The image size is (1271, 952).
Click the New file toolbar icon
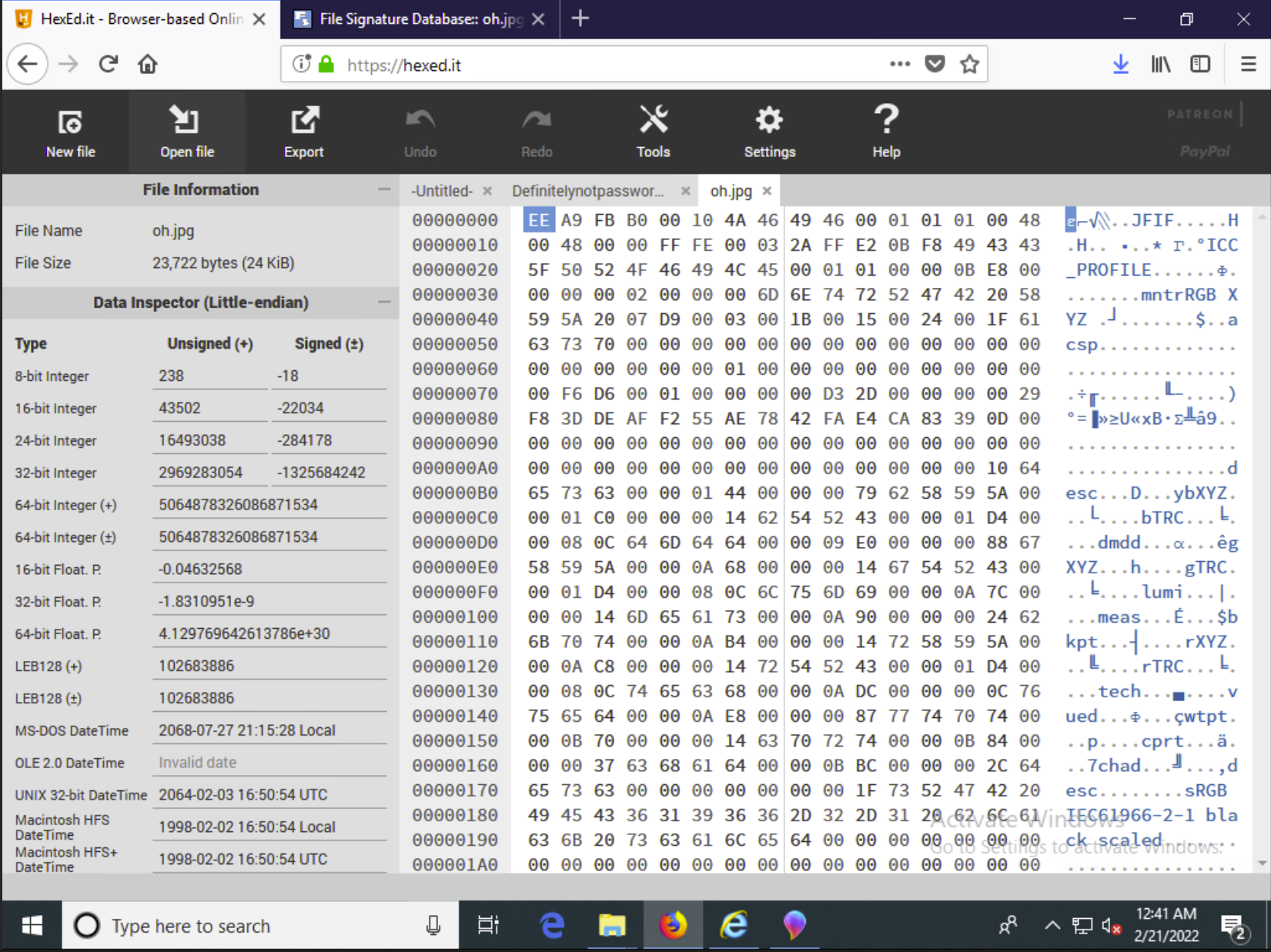[70, 132]
